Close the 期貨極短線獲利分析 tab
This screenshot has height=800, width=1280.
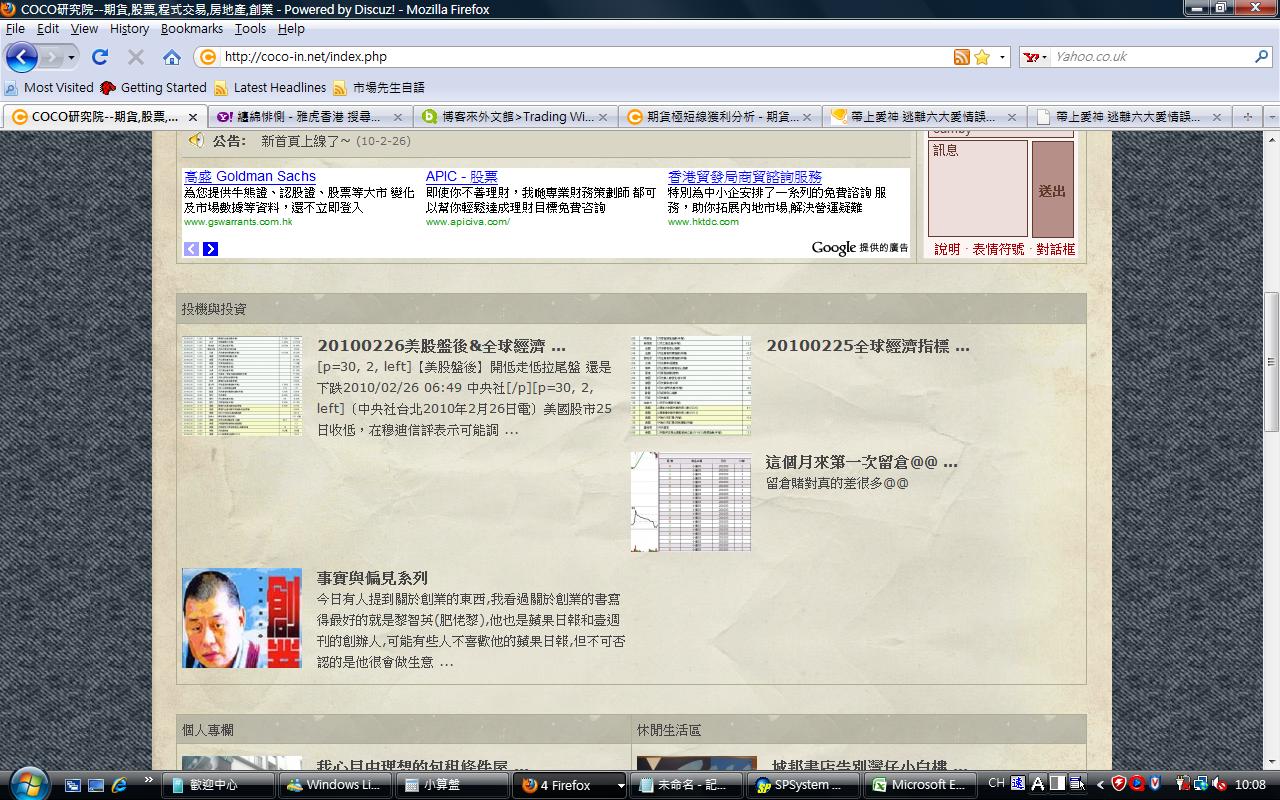coord(807,117)
